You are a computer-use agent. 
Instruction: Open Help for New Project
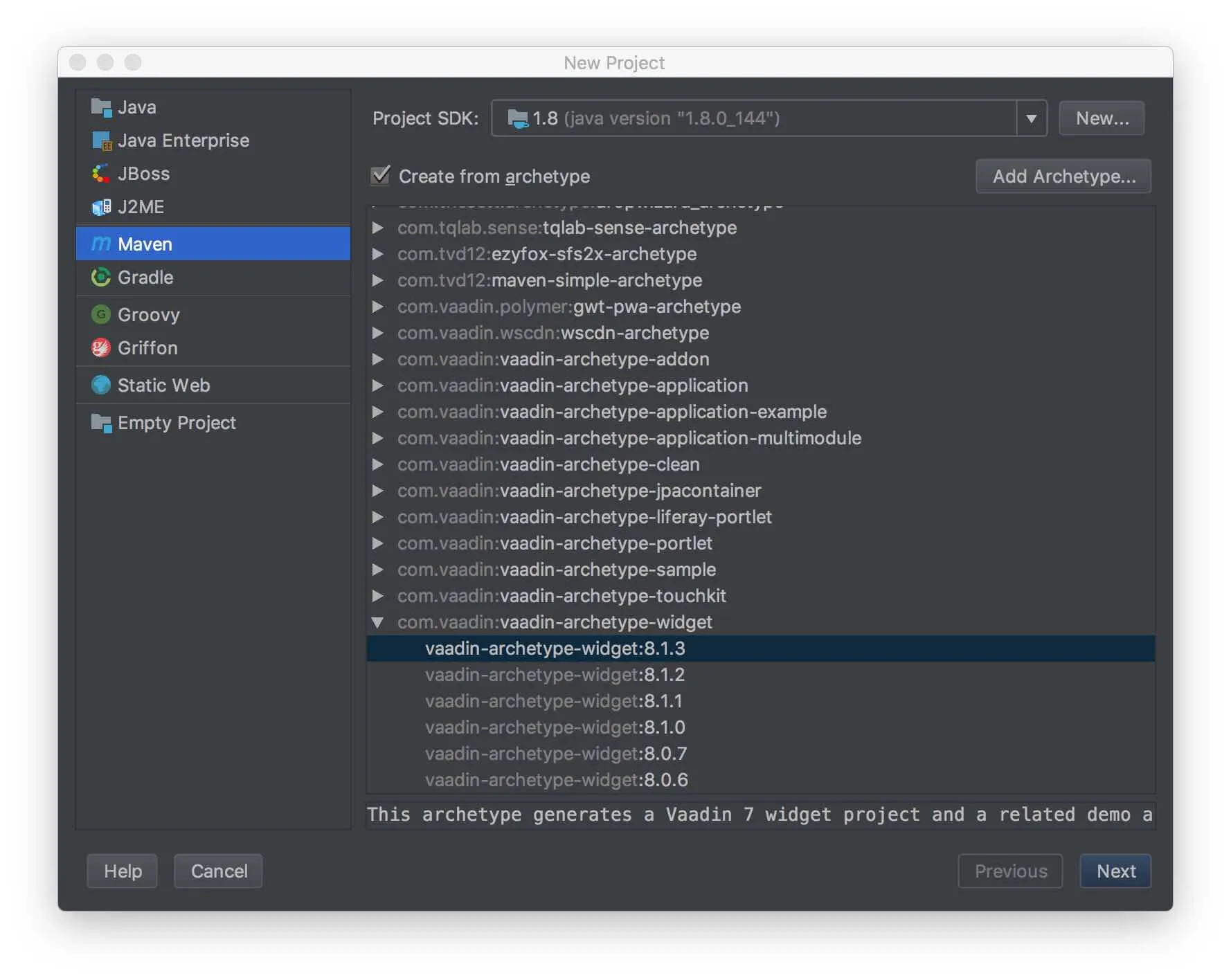pyautogui.click(x=123, y=871)
